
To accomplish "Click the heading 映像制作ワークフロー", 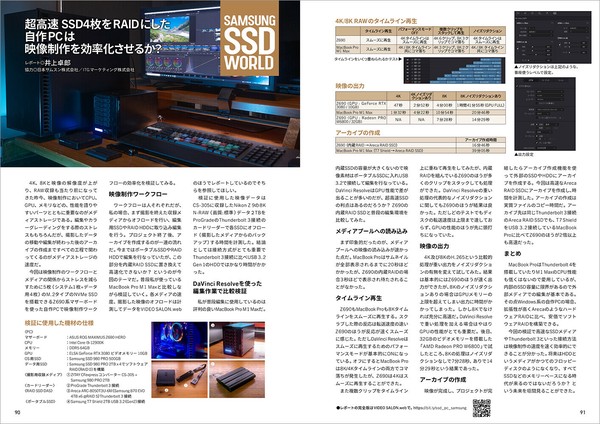I will (x=138, y=194).
